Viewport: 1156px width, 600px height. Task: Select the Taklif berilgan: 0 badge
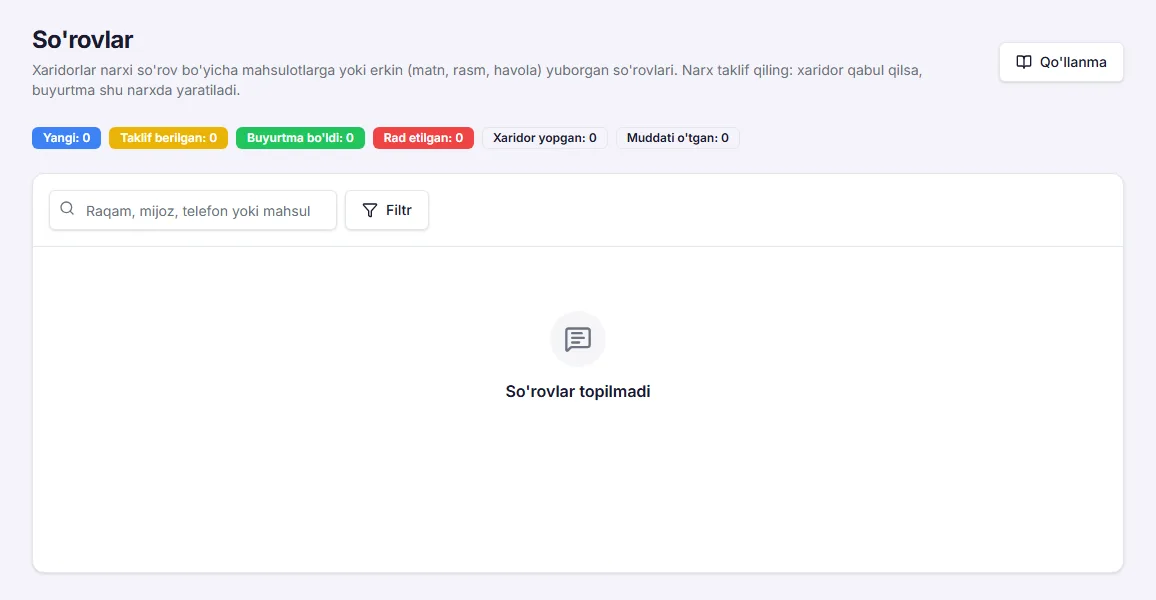168,138
